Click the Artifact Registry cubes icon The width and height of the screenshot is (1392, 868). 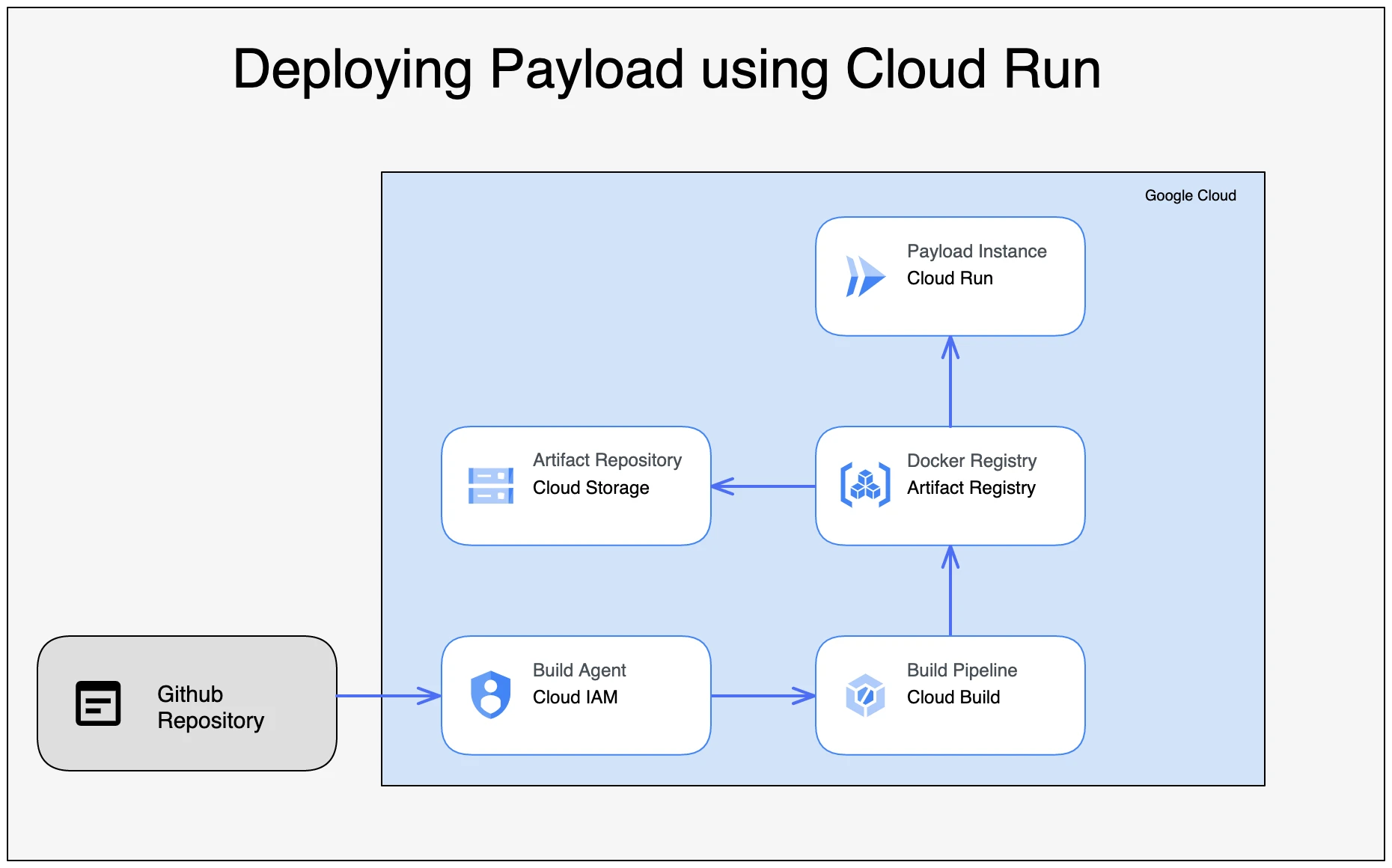[x=865, y=485]
